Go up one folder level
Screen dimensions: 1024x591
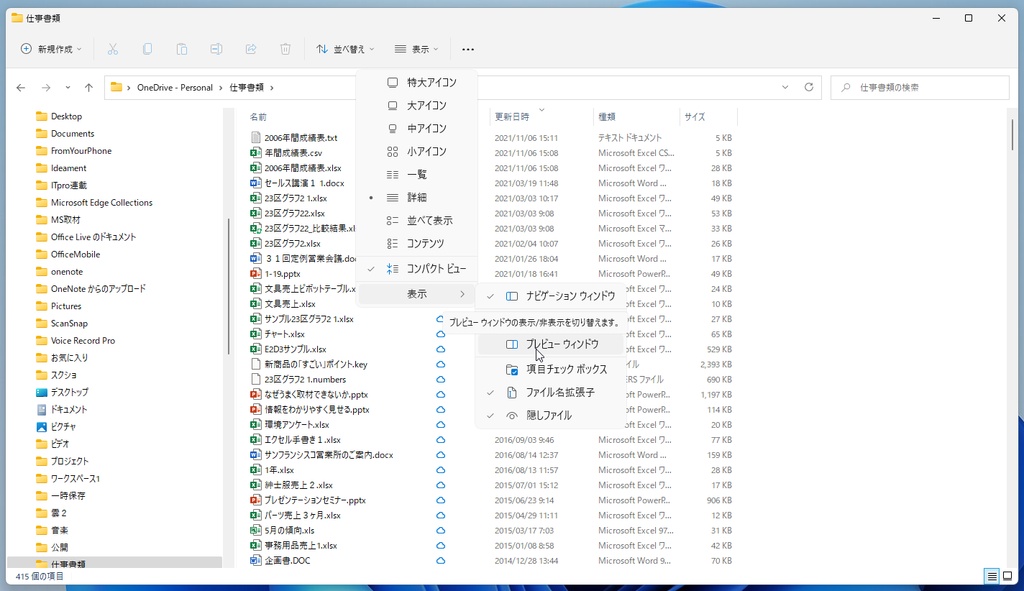[x=89, y=88]
